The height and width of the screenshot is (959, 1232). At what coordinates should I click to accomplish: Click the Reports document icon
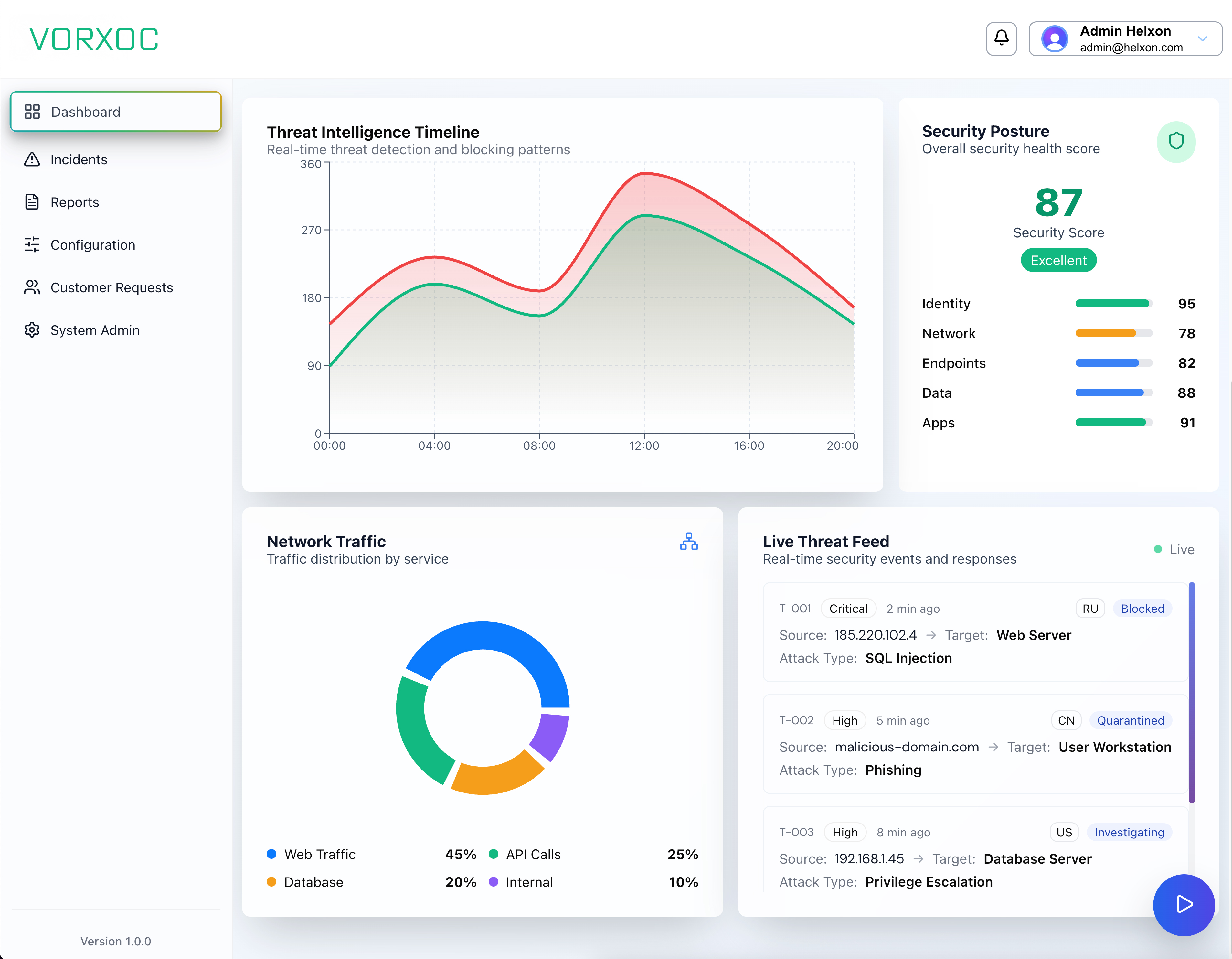[x=32, y=201]
